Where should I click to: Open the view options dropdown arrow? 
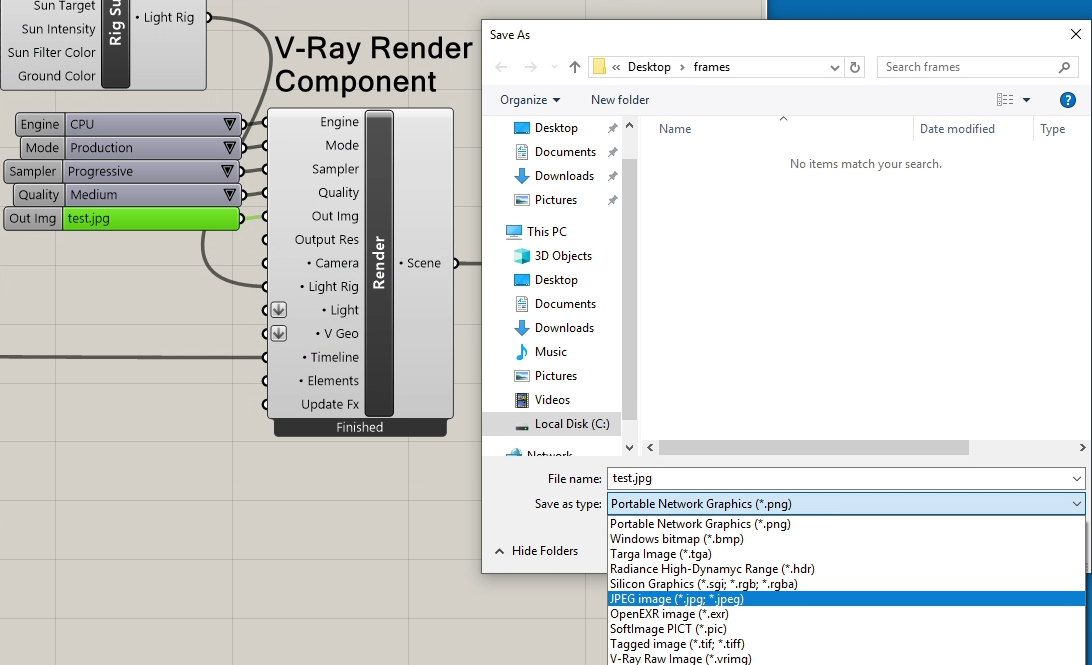point(1026,100)
